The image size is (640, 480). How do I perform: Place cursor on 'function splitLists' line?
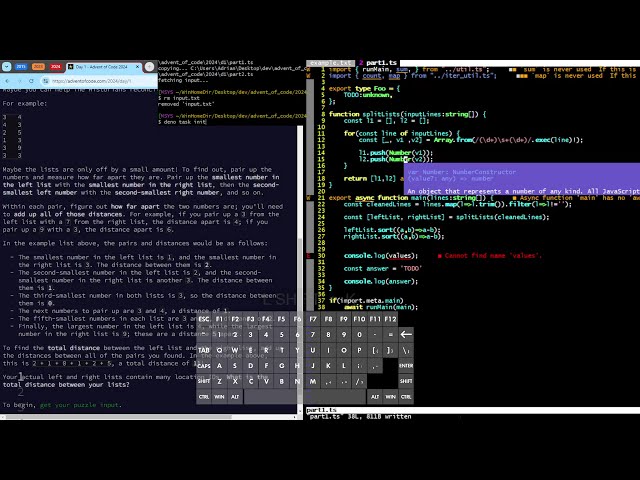pyautogui.click(x=407, y=114)
